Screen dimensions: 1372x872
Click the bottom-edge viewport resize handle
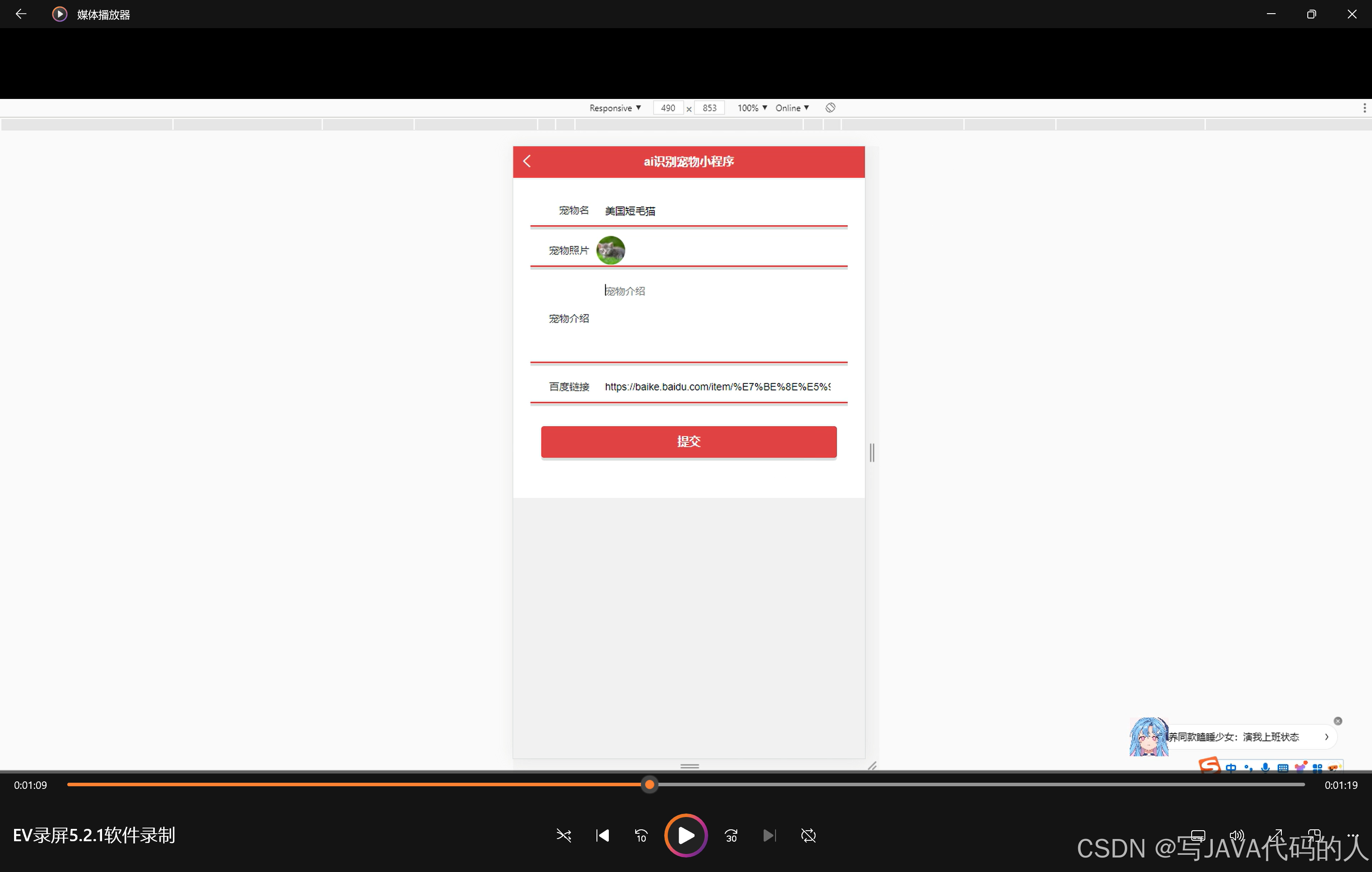click(689, 766)
